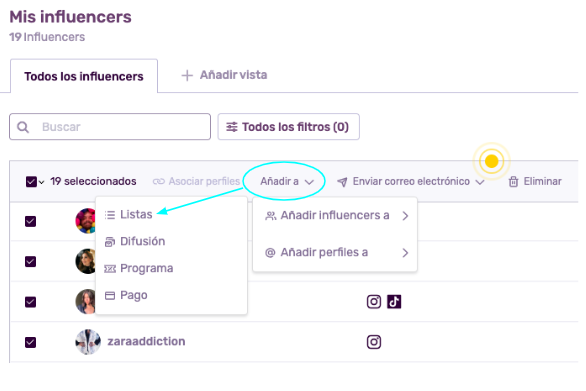Screen dimensions: 586x391
Task: Click zaraaddiction's Instagram icon
Action: pyautogui.click(x=374, y=342)
